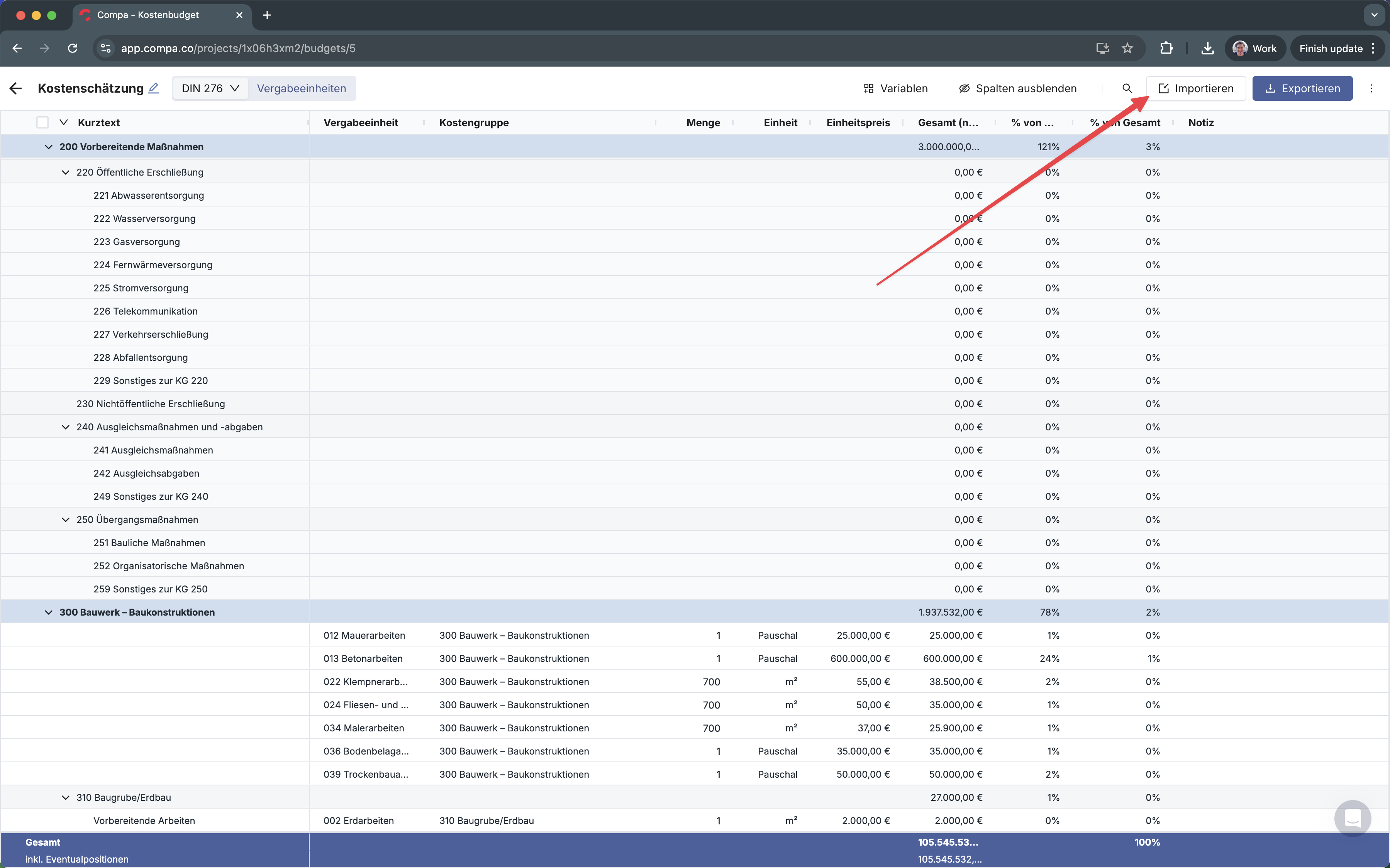The height and width of the screenshot is (868, 1390).
Task: Collapse the 200 Vorbereitende Maßnahmen group
Action: tap(49, 147)
